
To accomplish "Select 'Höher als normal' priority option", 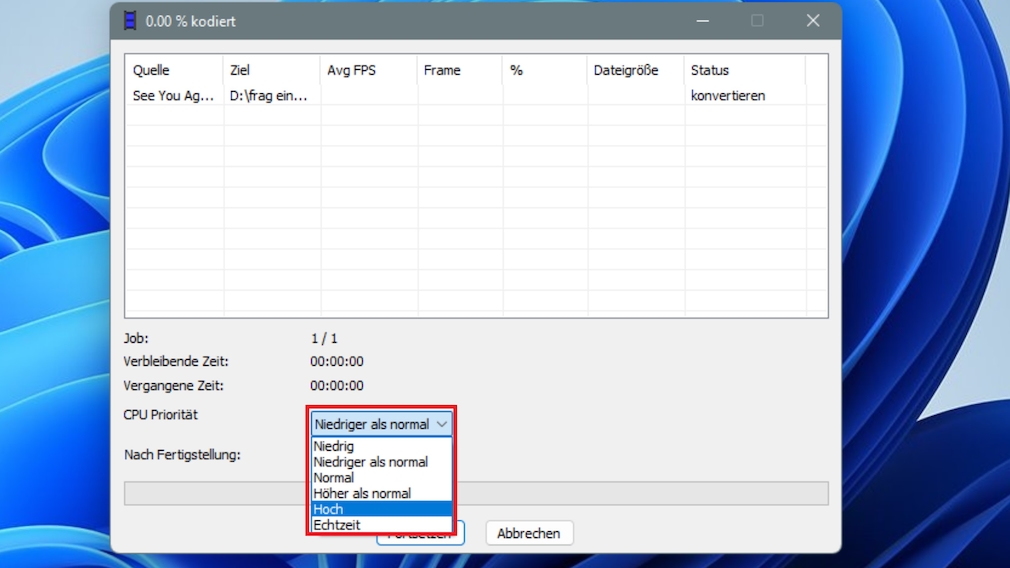I will [362, 493].
